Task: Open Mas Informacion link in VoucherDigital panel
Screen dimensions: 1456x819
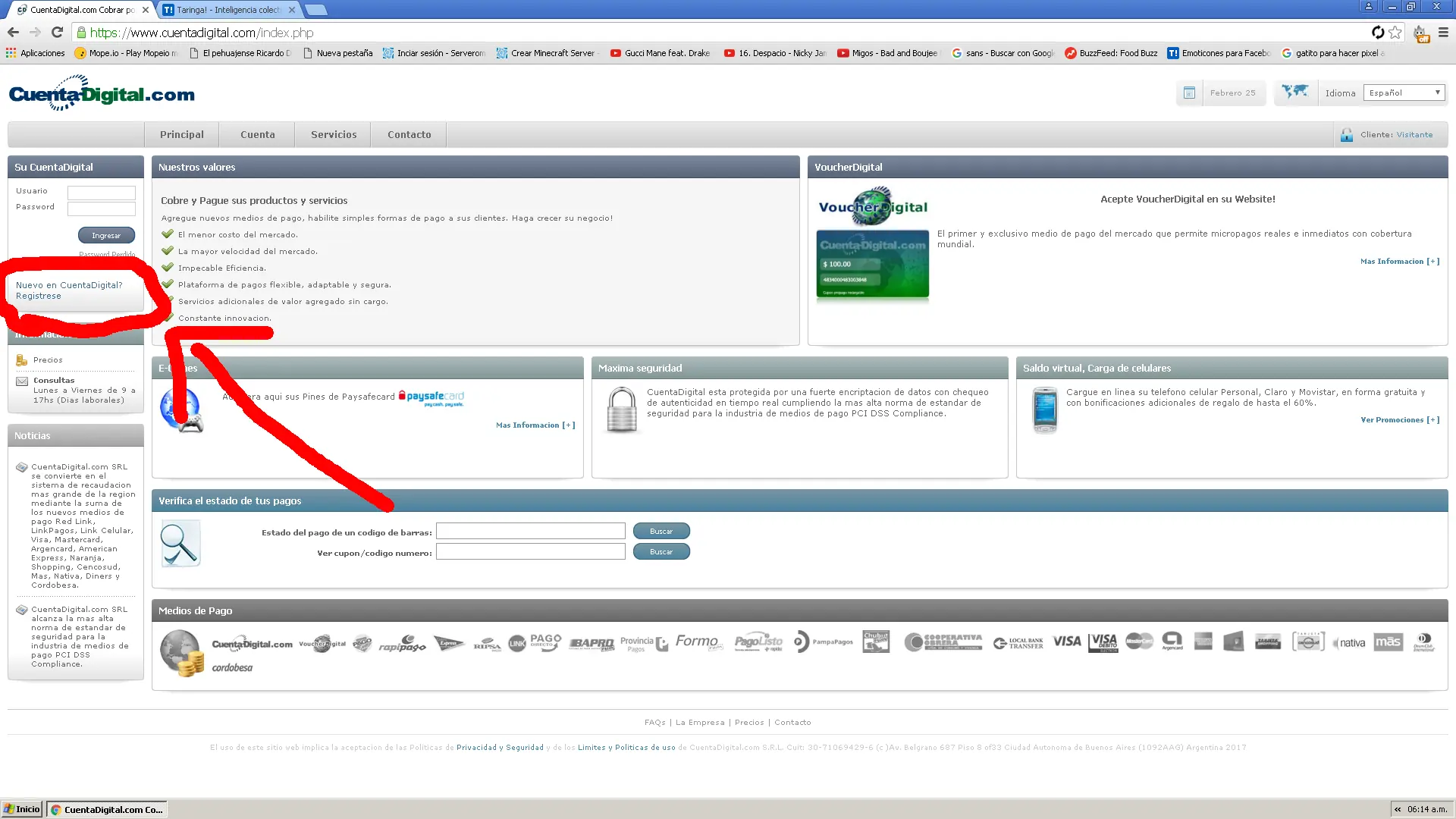Action: pos(1400,262)
